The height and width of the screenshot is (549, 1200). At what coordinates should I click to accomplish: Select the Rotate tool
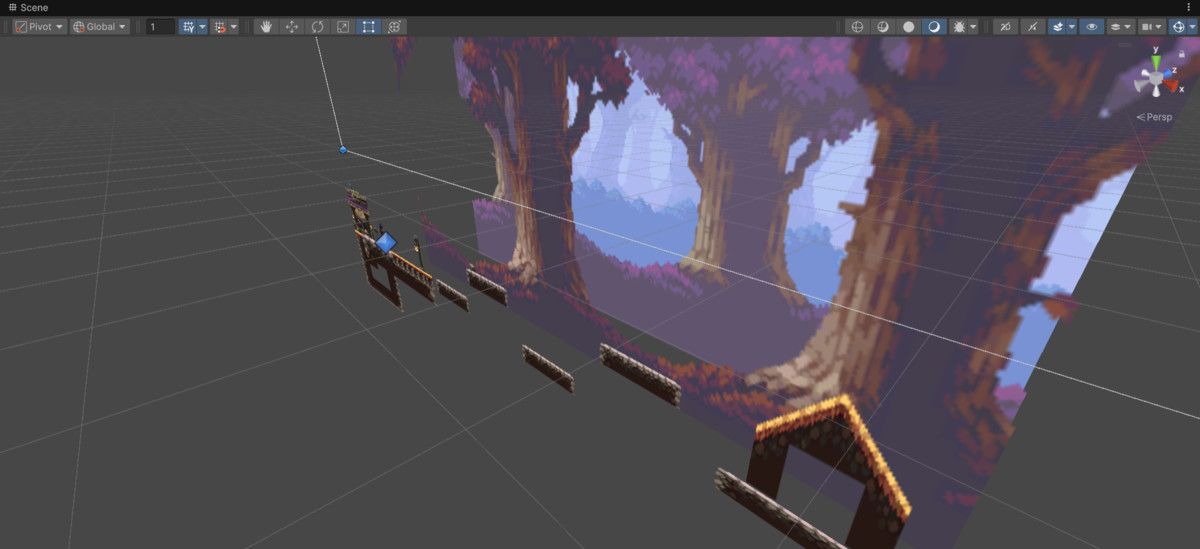pos(317,27)
